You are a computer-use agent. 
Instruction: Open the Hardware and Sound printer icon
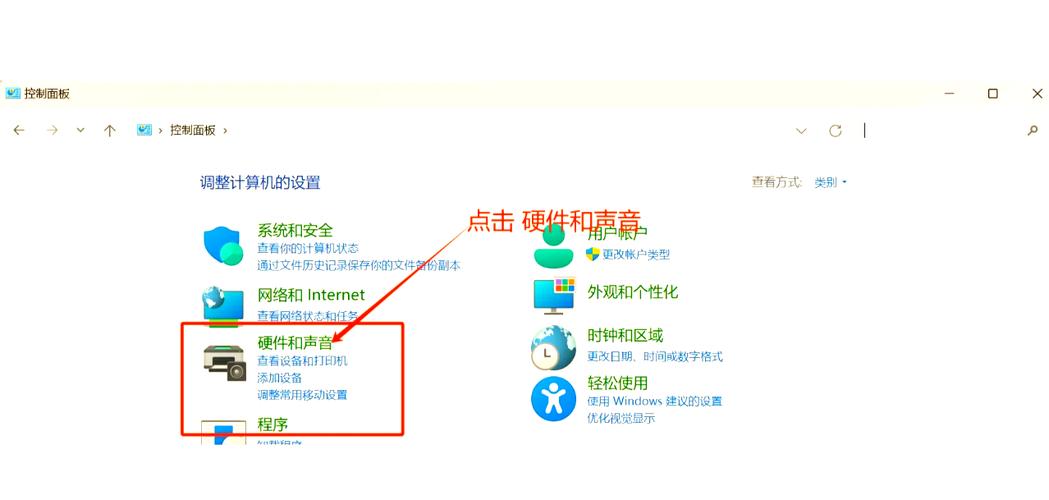coord(225,362)
